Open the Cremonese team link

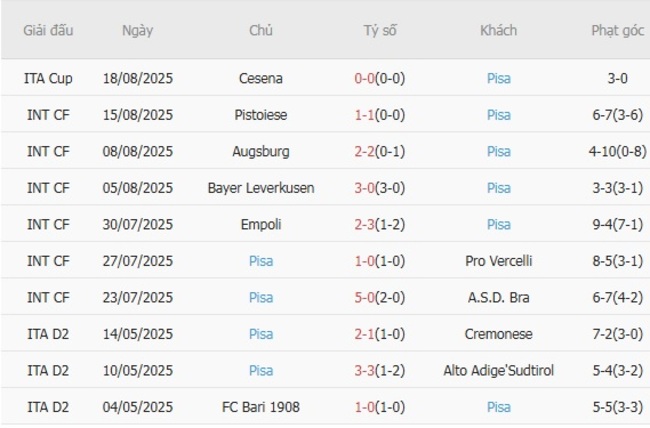[x=498, y=334]
